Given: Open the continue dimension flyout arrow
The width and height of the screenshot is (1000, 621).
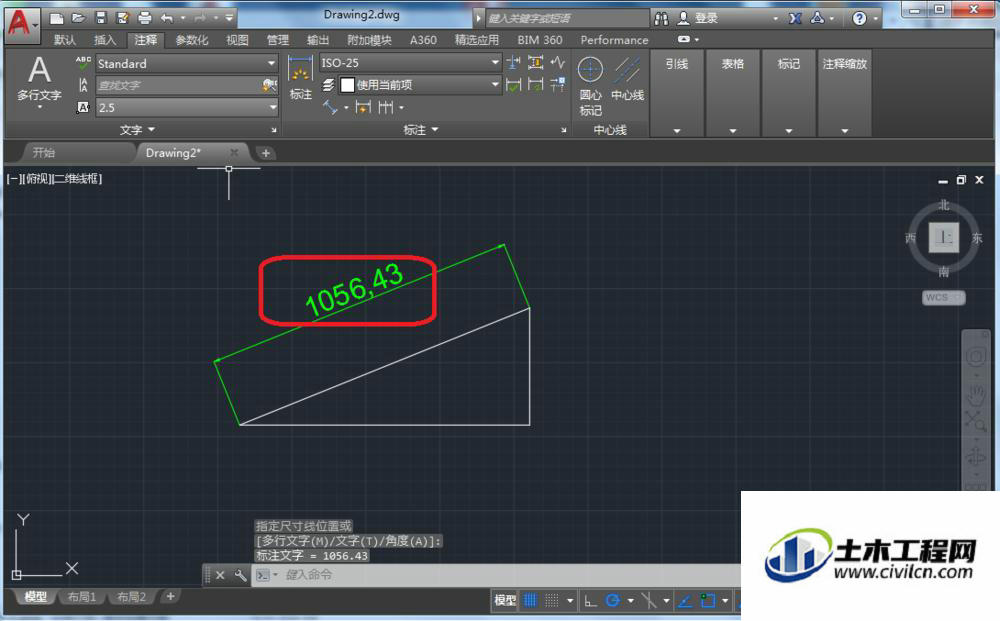Looking at the screenshot, I should pos(401,108).
